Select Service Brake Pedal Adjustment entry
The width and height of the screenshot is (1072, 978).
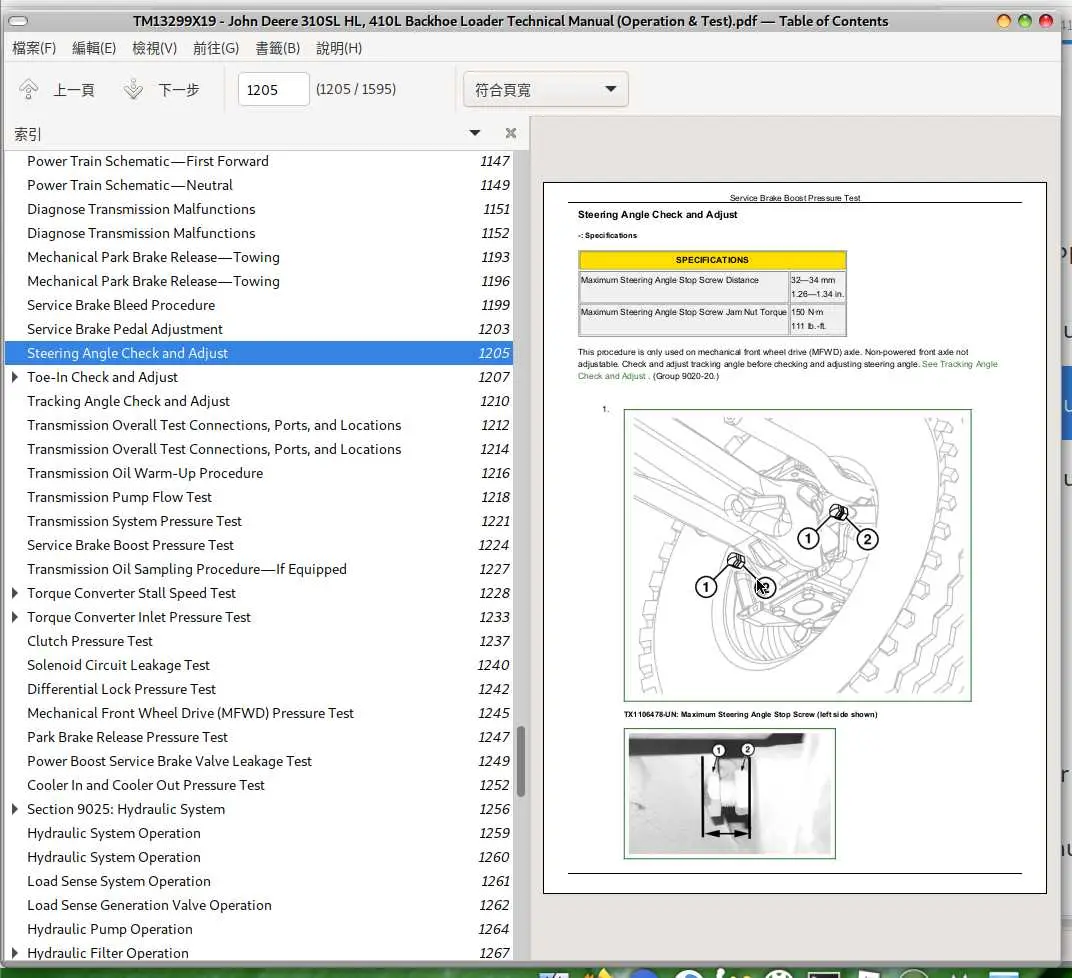(258, 329)
